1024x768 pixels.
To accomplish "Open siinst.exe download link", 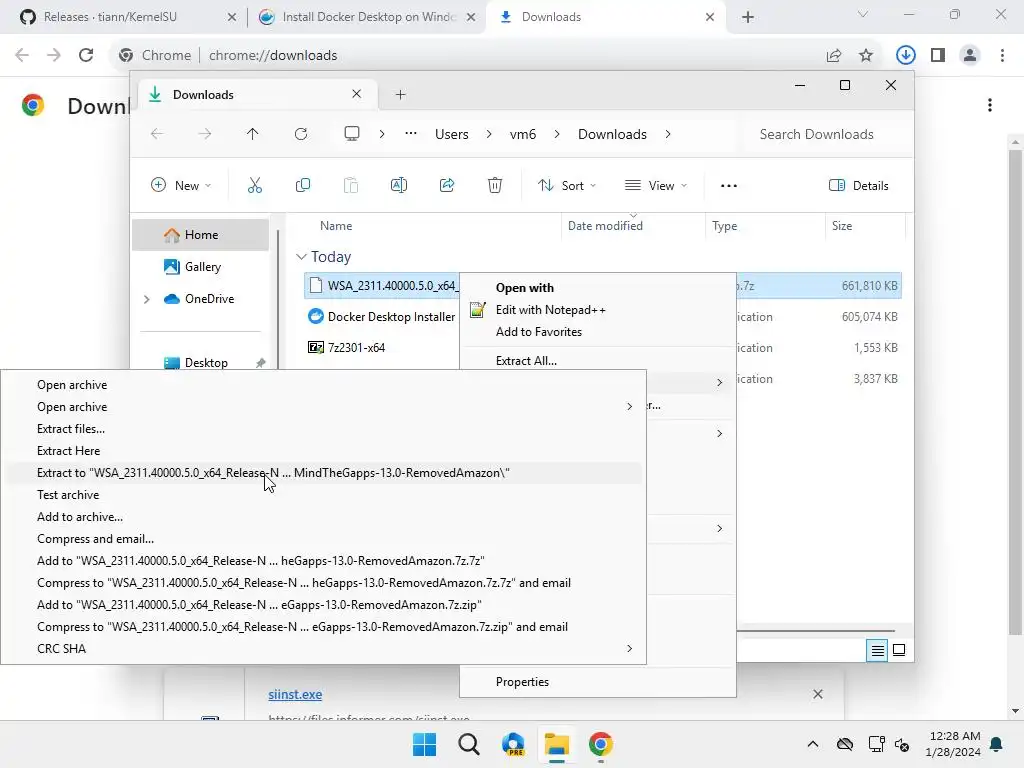I will click(295, 694).
